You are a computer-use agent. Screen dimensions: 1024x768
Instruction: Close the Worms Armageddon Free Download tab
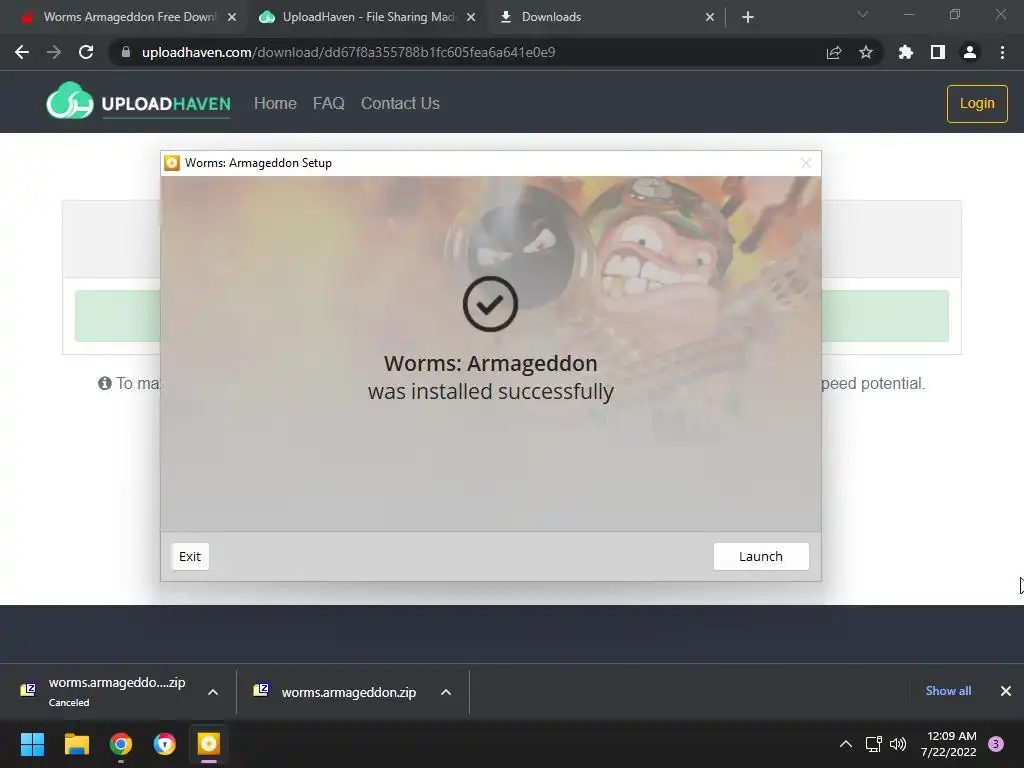(232, 17)
